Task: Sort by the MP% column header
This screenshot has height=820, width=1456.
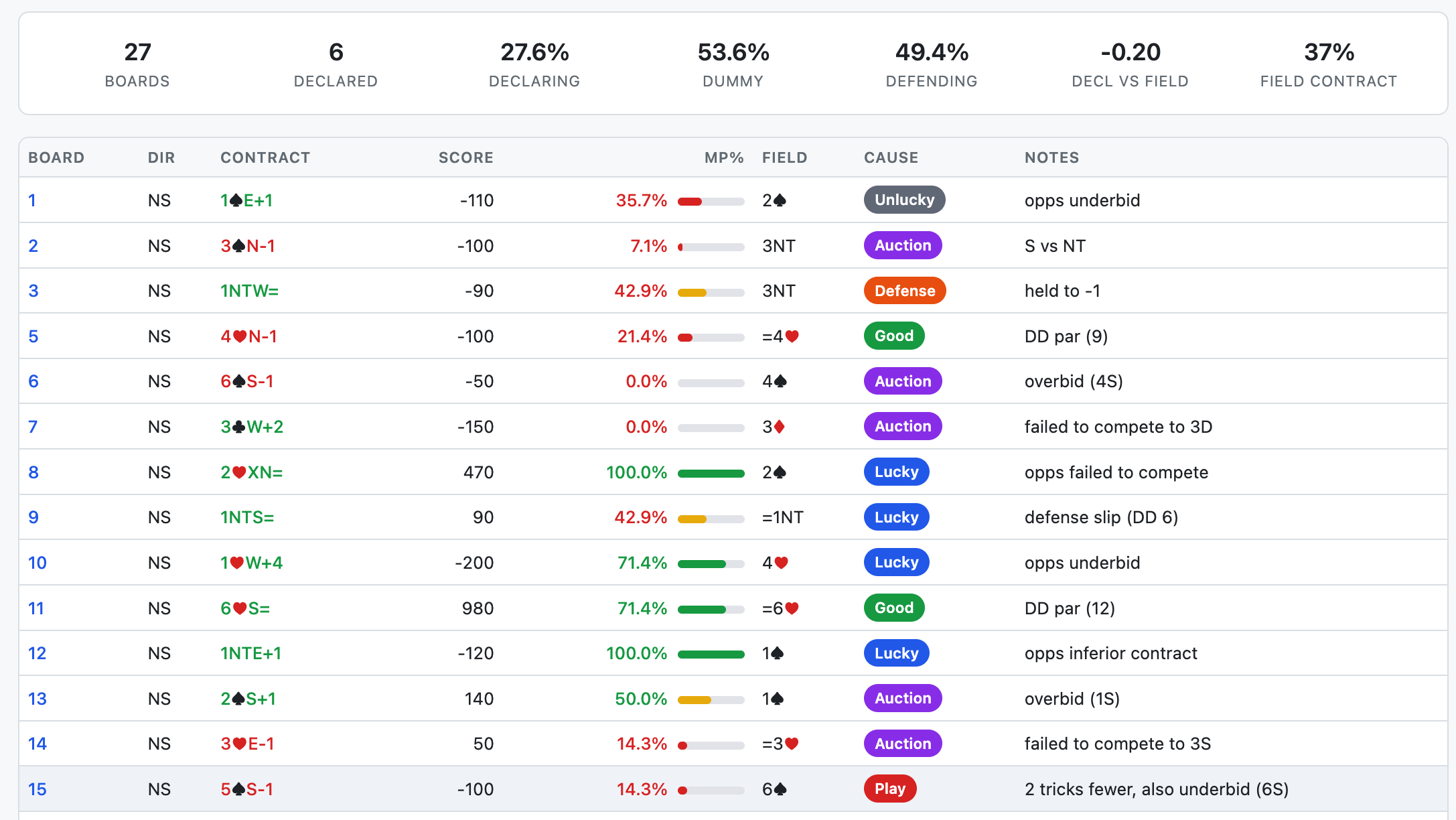Action: (x=723, y=158)
